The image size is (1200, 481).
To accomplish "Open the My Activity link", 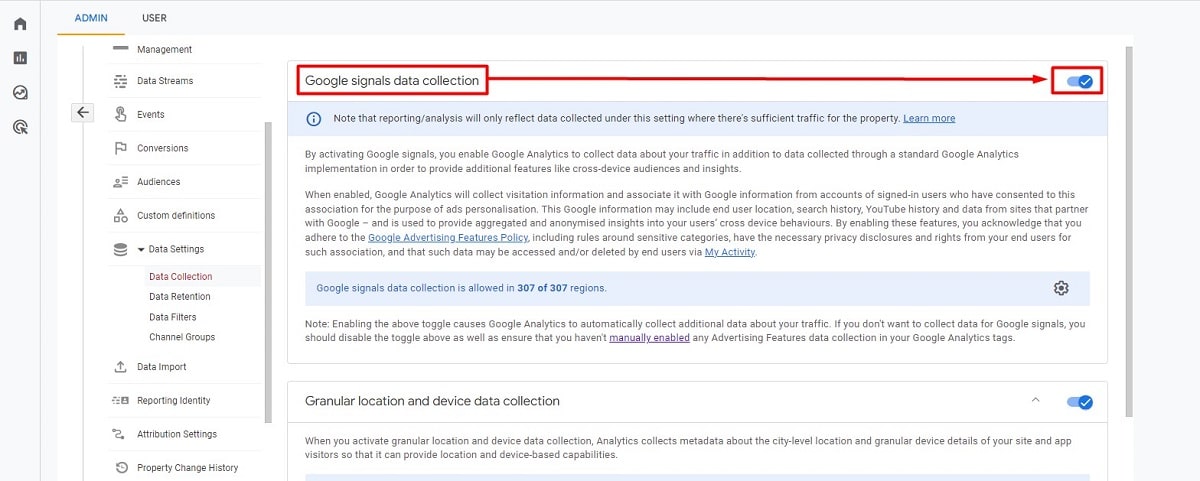I will pos(730,252).
